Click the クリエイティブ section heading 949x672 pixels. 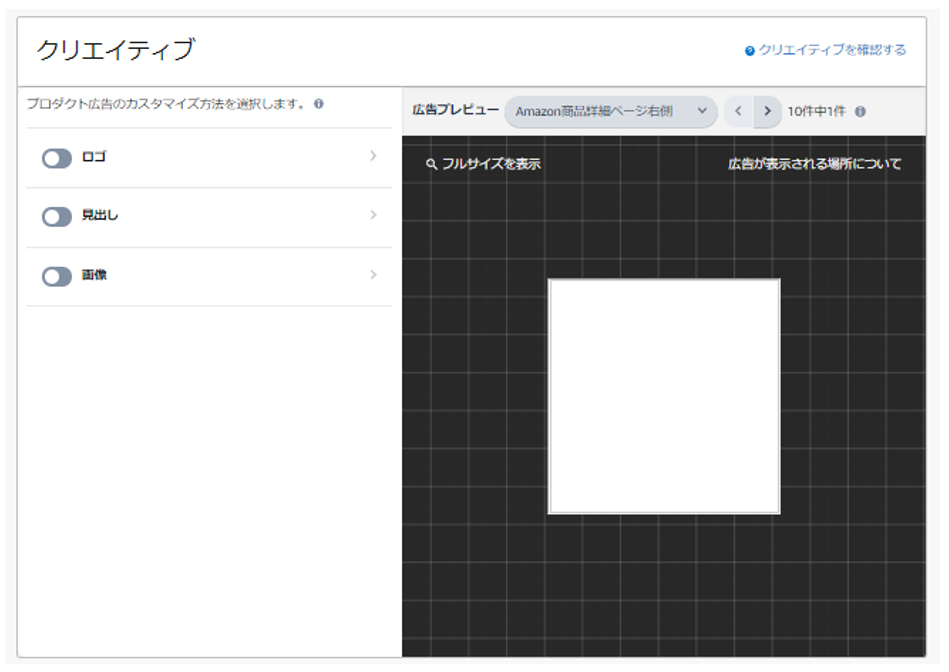pyautogui.click(x=116, y=50)
